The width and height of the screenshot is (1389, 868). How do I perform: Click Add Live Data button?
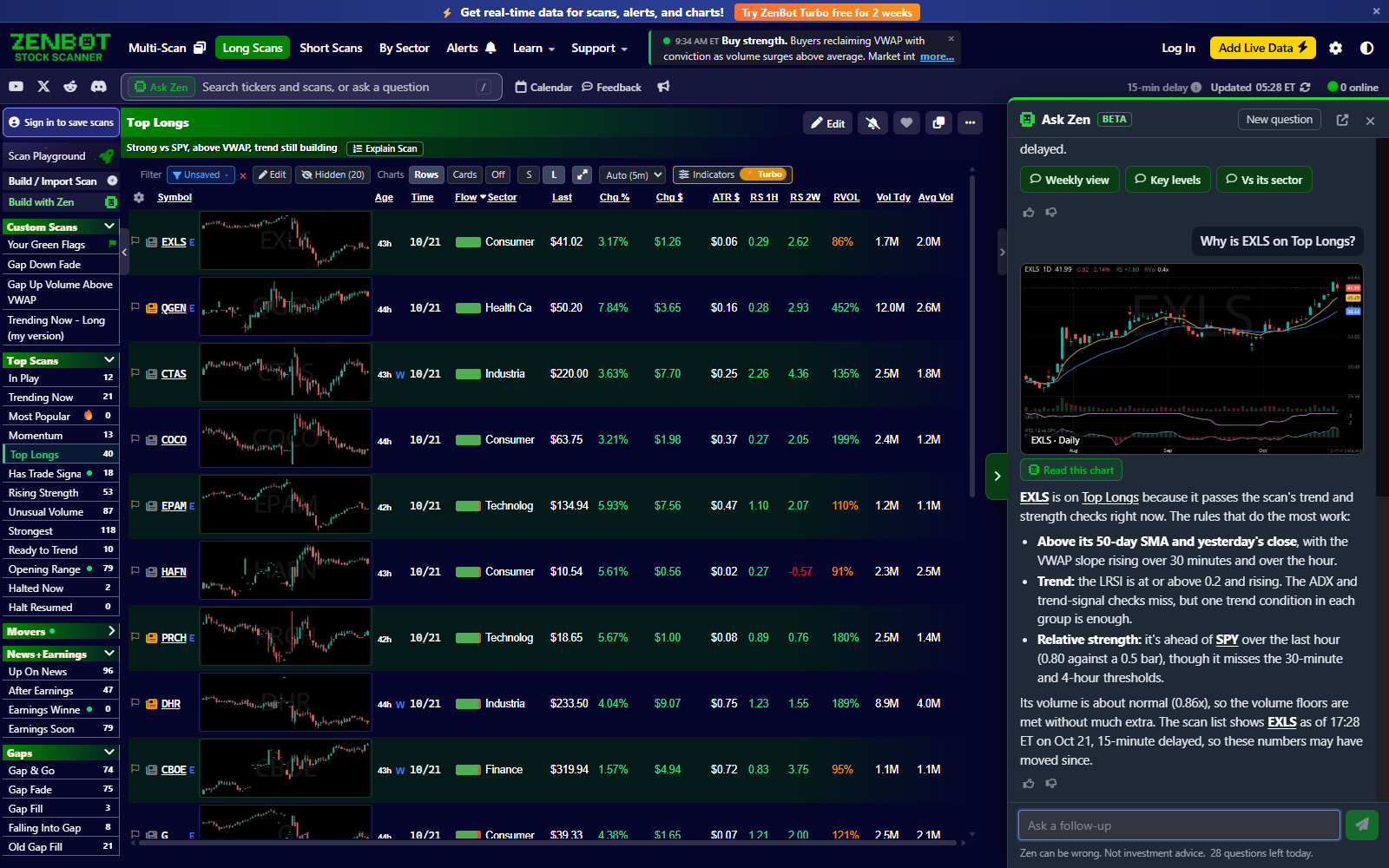point(1263,49)
